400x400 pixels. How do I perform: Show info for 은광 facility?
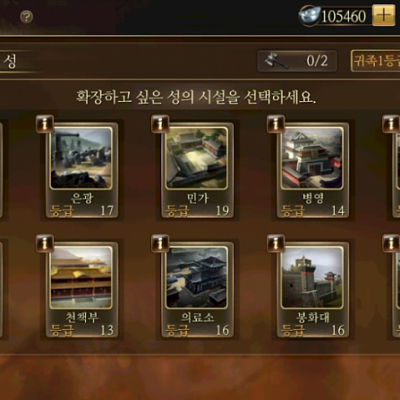point(45,124)
